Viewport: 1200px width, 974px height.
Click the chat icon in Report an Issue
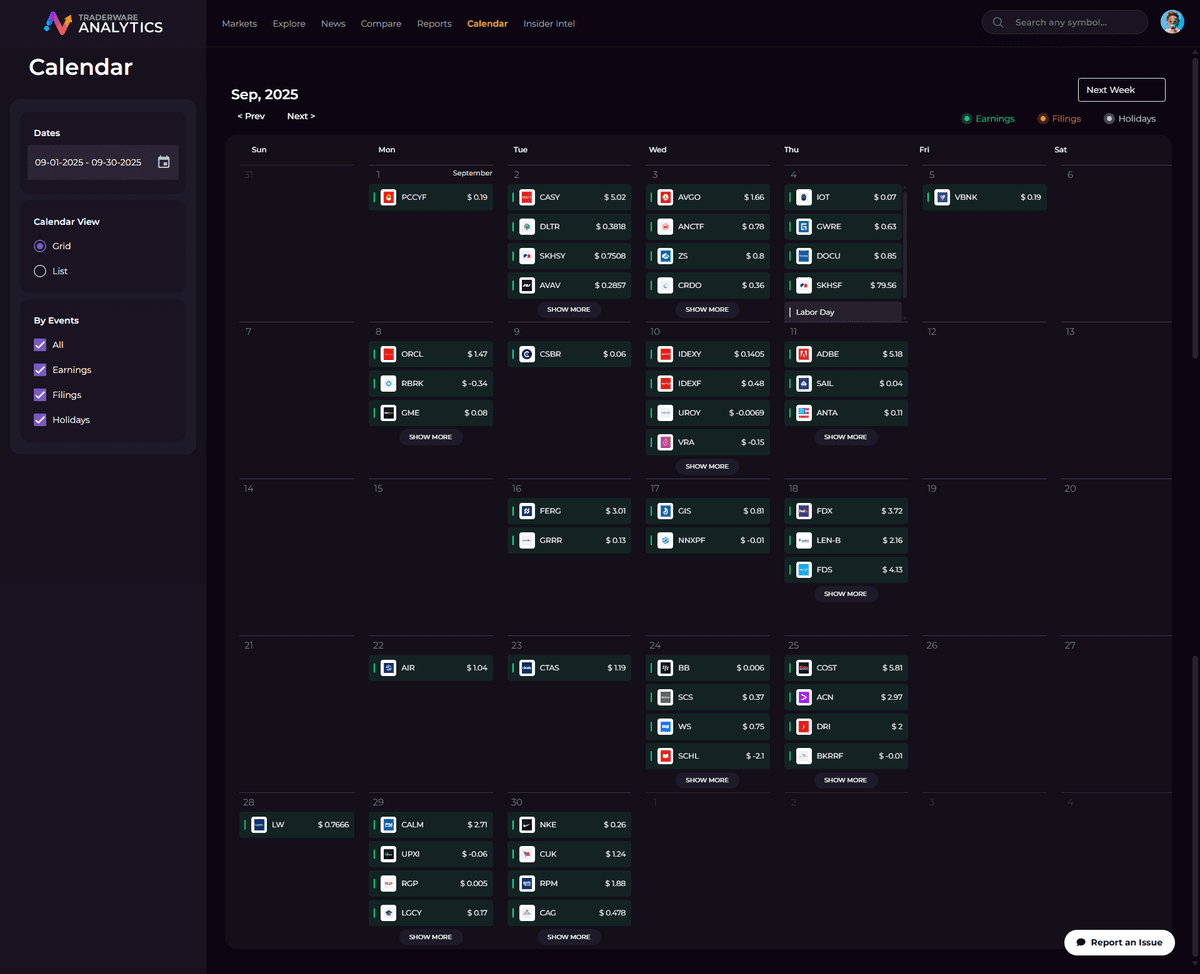click(1081, 942)
